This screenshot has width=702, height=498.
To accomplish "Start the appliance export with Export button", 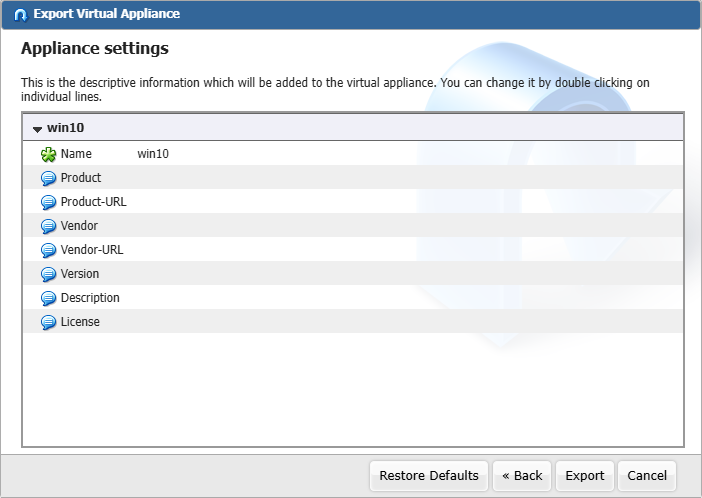I will point(585,476).
